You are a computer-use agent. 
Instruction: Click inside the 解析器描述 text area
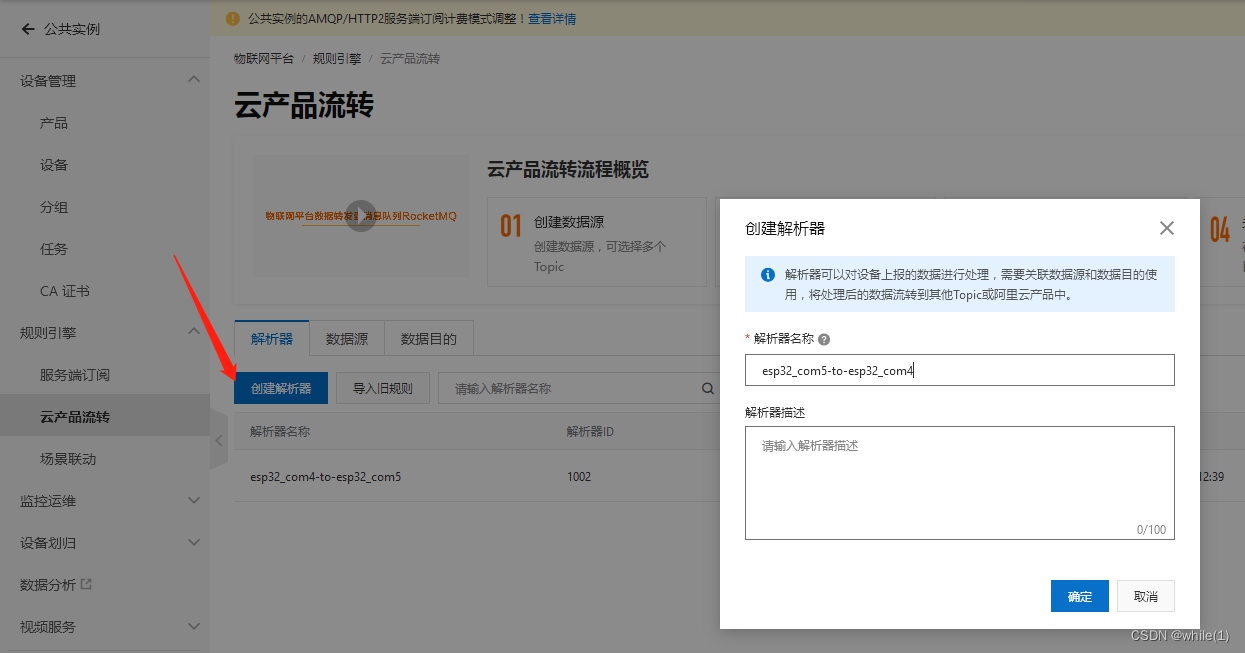click(960, 480)
